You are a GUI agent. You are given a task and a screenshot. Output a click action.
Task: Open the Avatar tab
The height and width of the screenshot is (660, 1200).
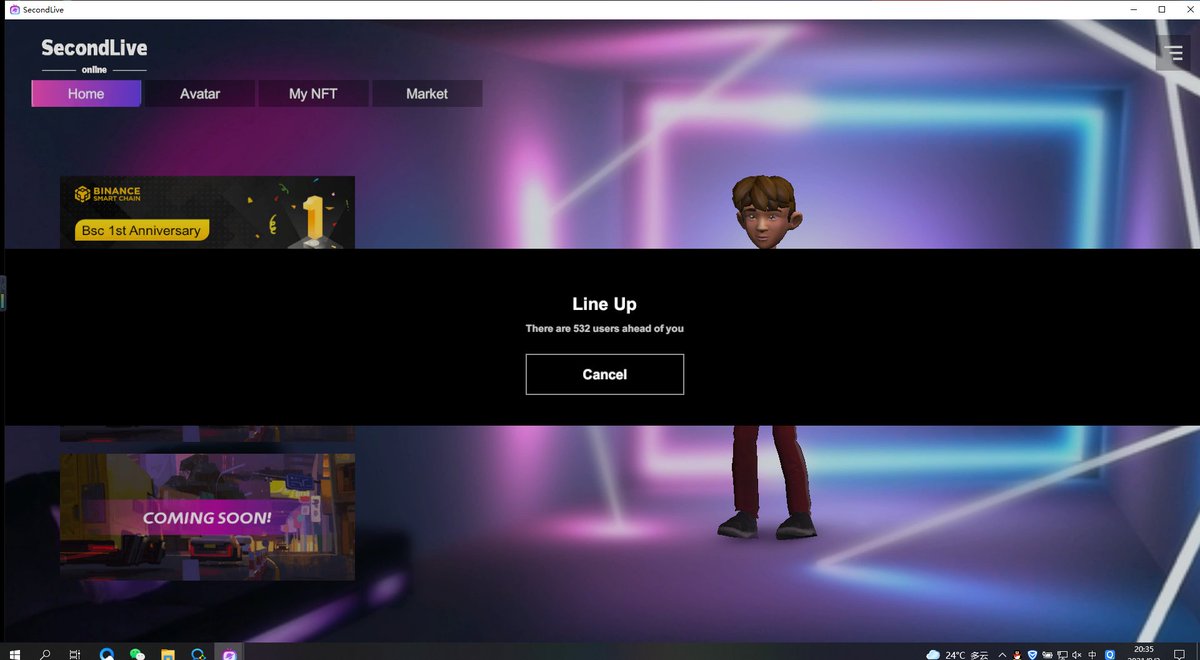point(200,93)
